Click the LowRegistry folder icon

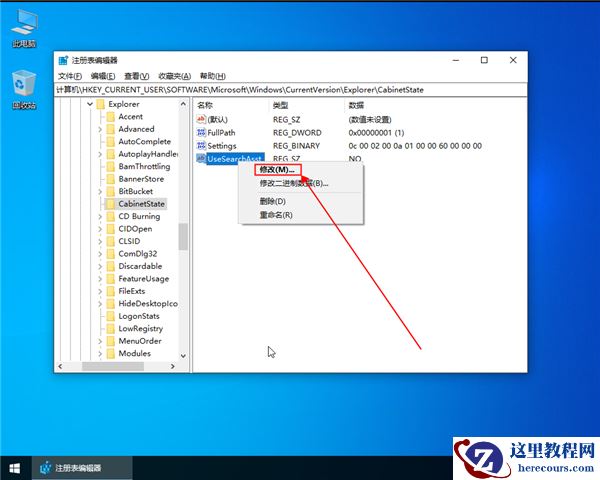tap(111, 328)
